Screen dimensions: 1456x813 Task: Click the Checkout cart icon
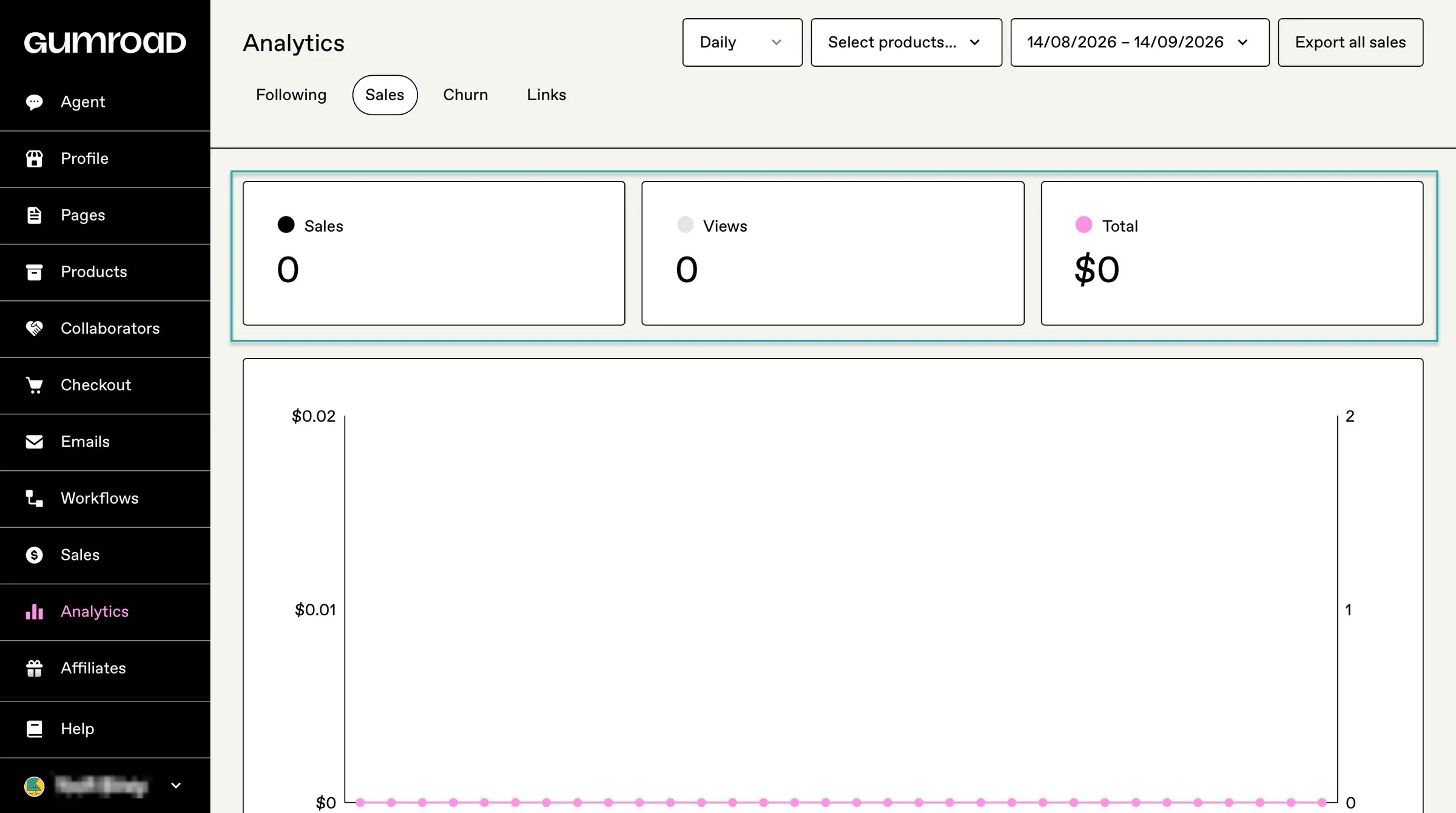tap(35, 385)
